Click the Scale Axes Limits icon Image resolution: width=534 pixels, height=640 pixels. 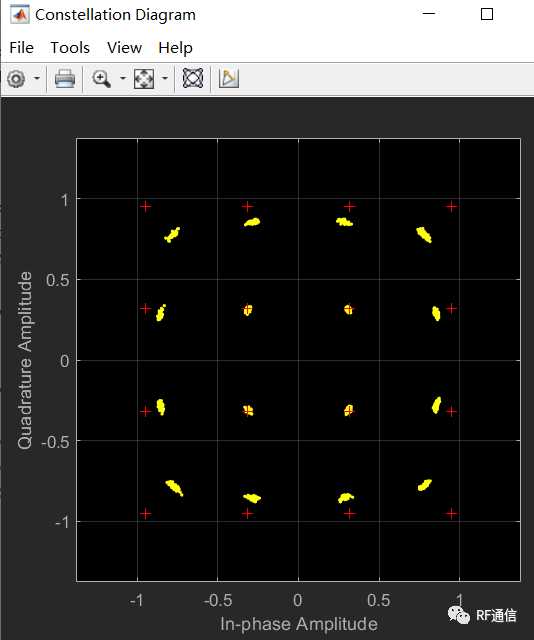tap(144, 78)
